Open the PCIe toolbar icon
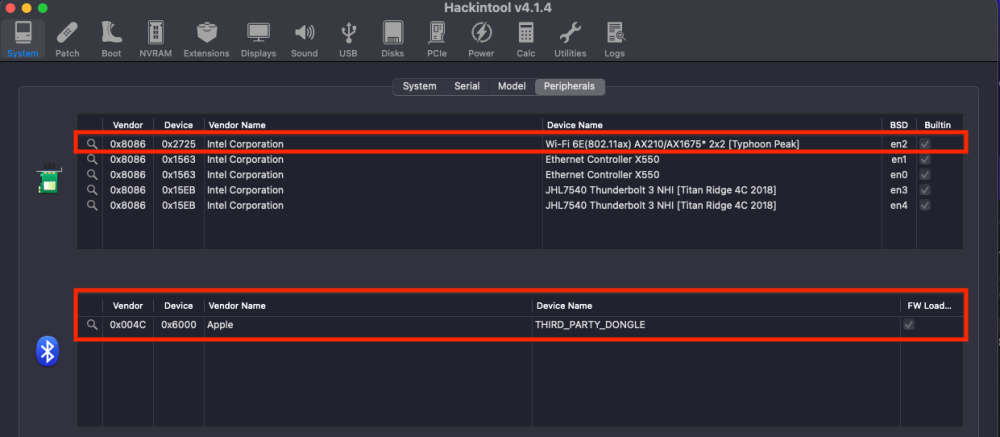Image resolution: width=1000 pixels, height=437 pixels. pos(436,40)
